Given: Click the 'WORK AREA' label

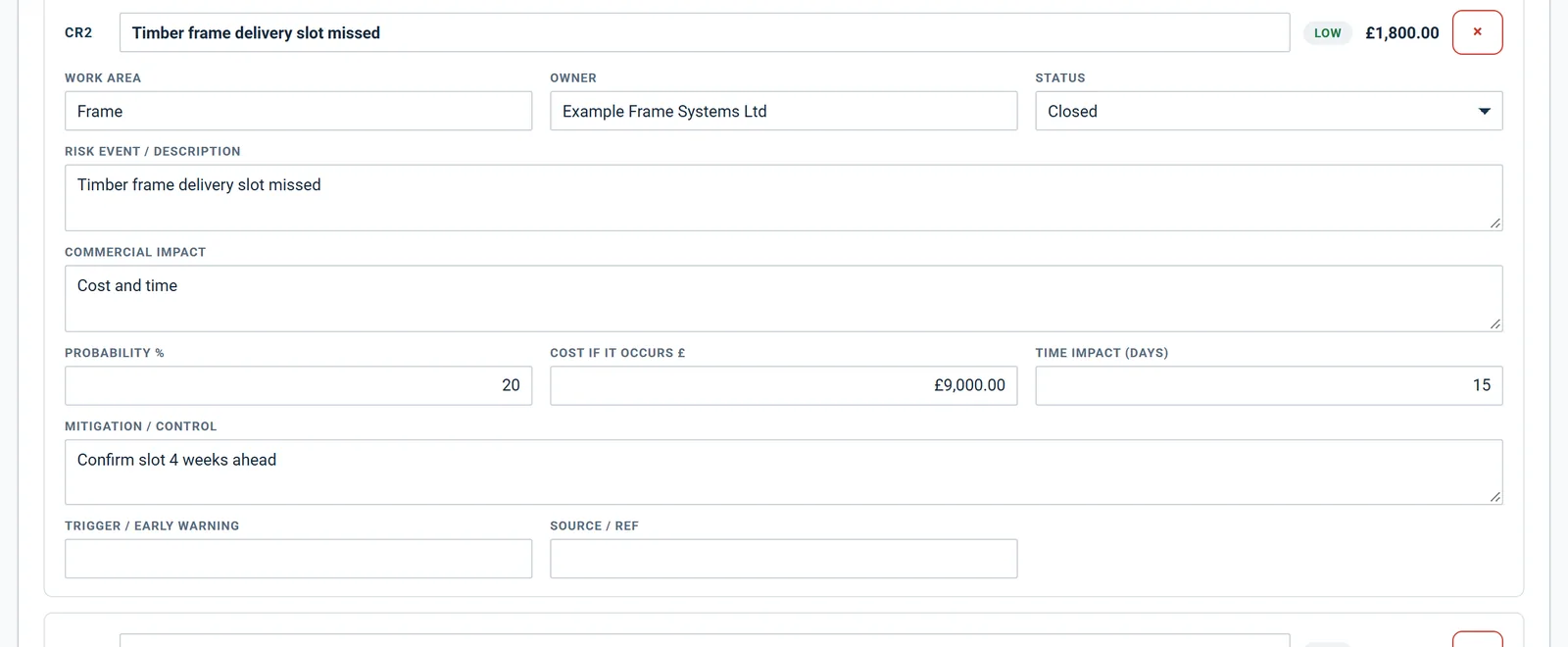Looking at the screenshot, I should pos(103,77).
